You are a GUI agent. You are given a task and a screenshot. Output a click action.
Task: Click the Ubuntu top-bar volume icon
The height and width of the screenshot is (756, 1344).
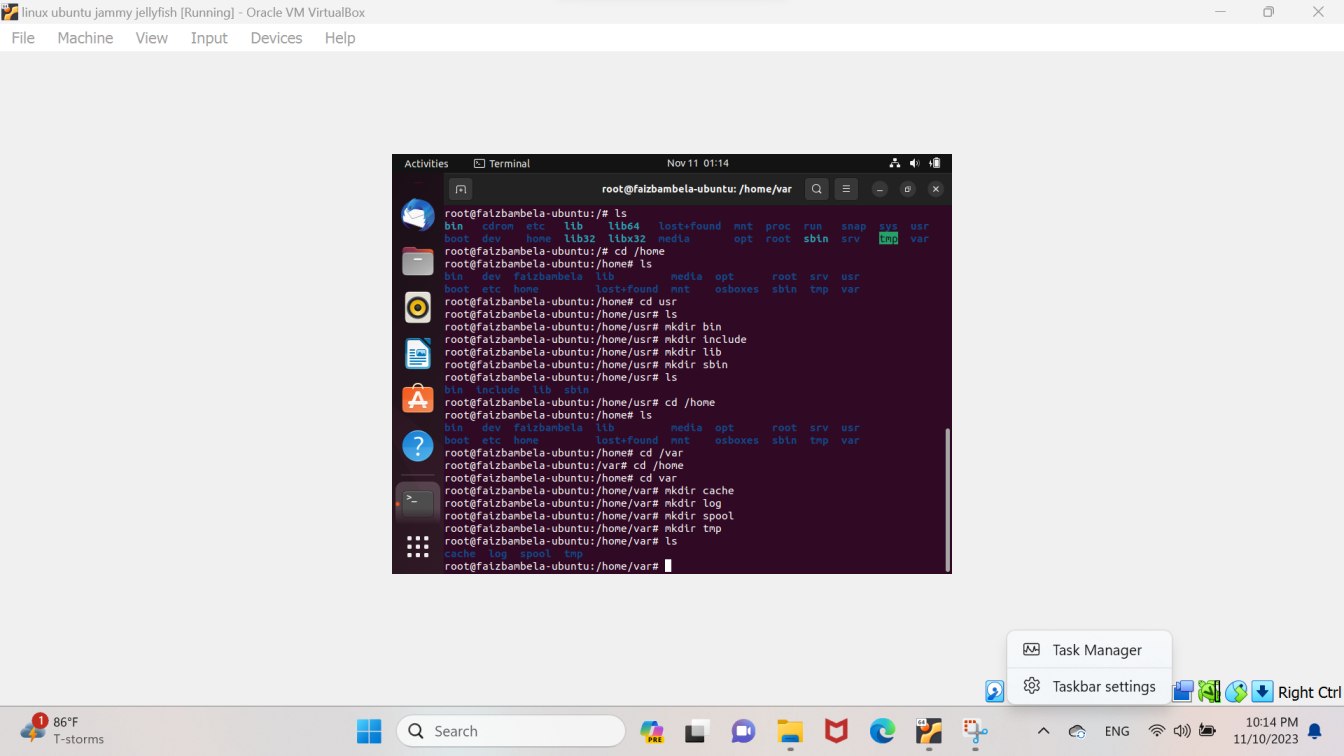pos(915,163)
